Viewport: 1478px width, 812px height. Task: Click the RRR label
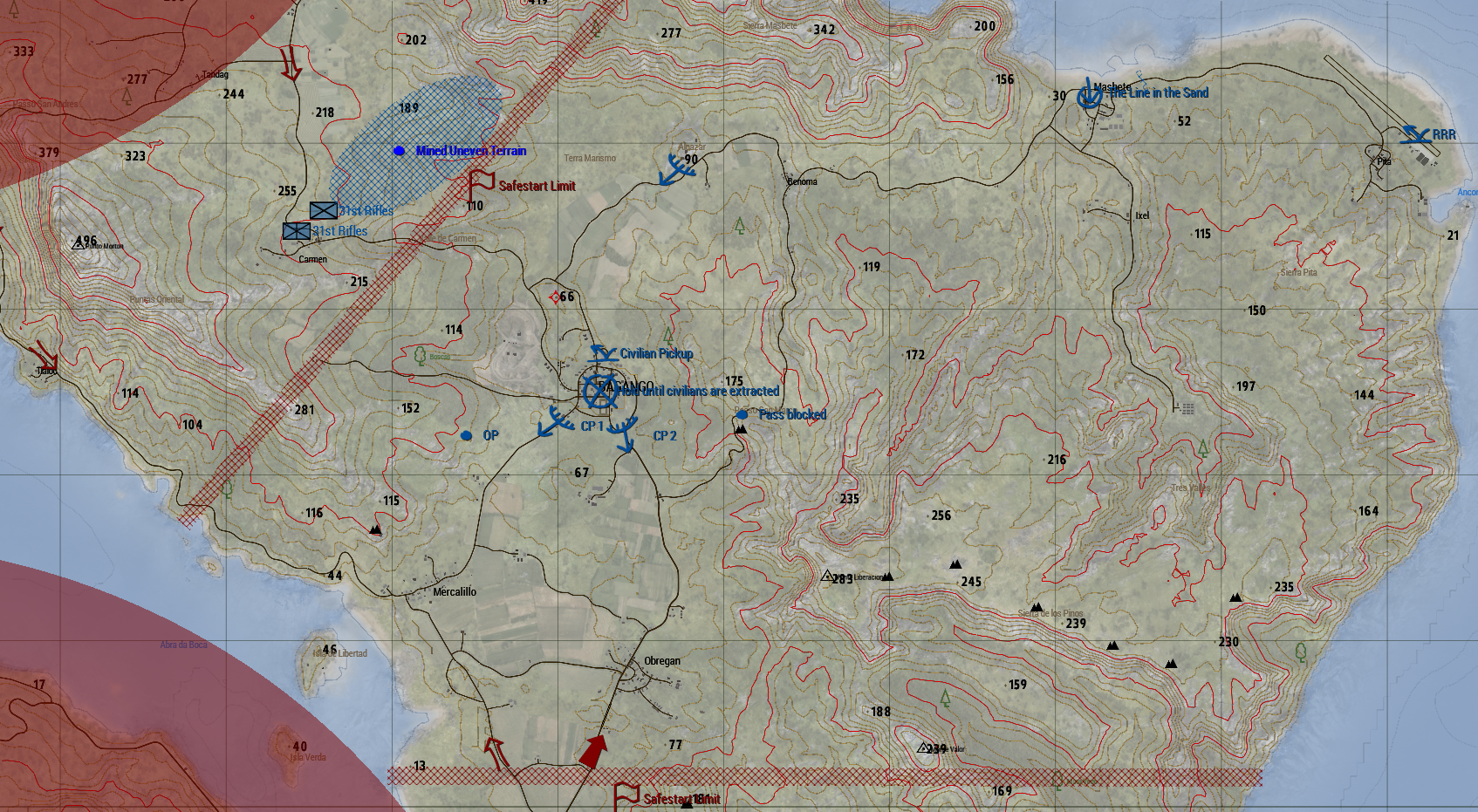[1444, 134]
